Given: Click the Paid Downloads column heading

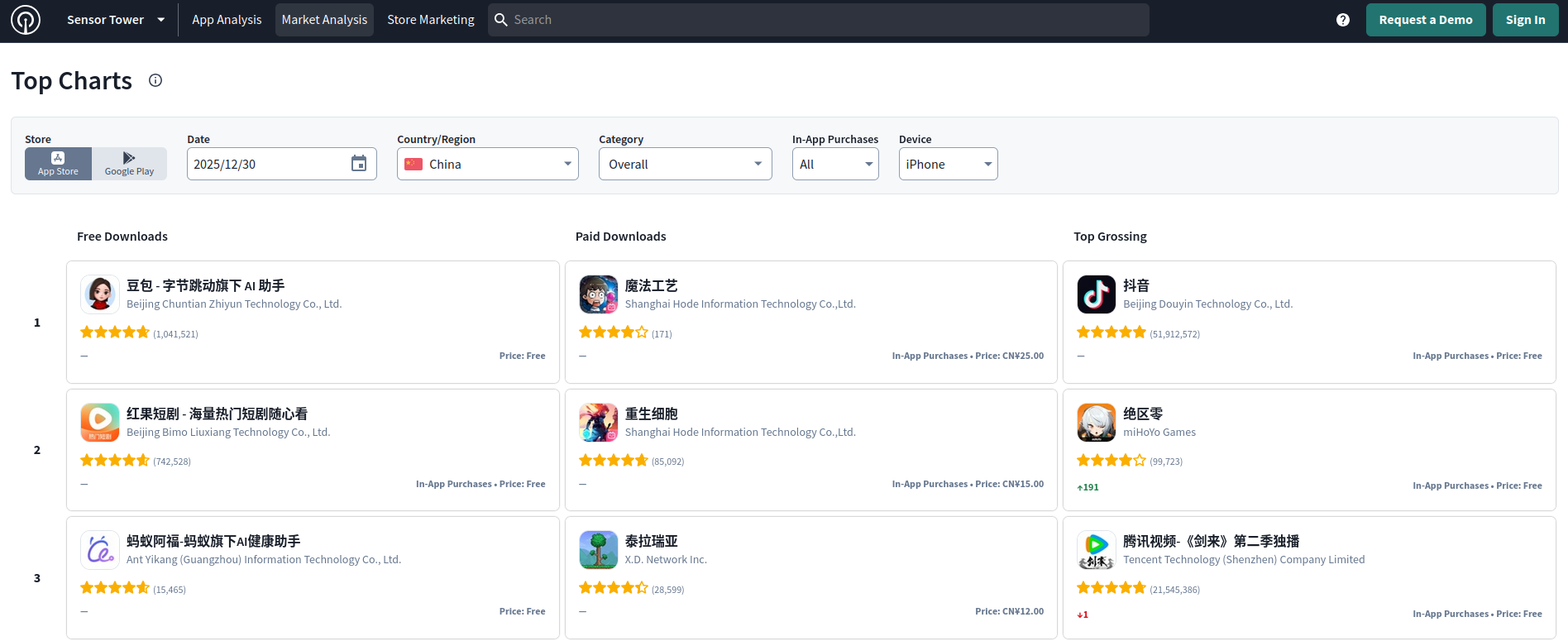Looking at the screenshot, I should coord(620,237).
